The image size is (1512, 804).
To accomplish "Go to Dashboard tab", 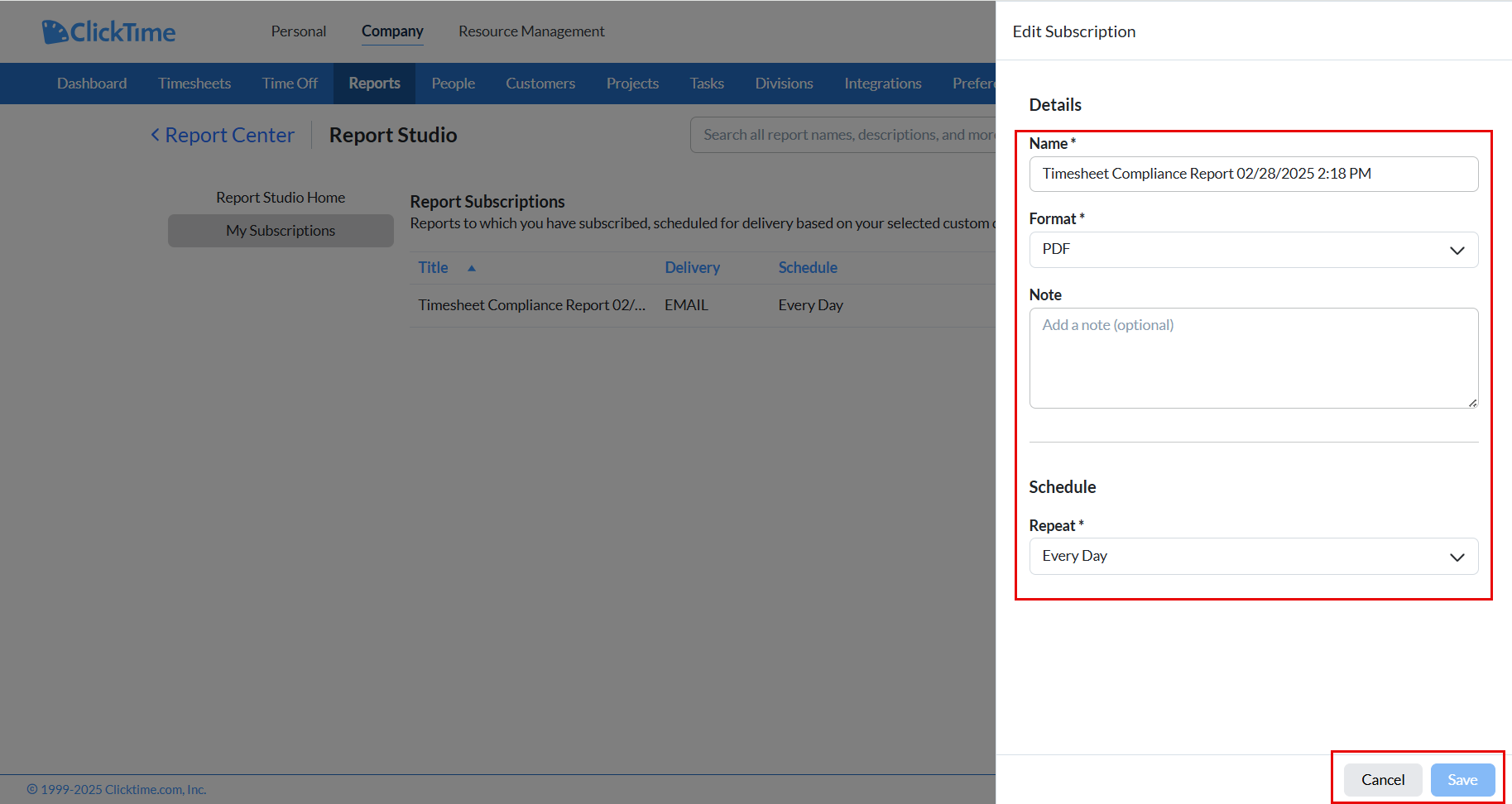I will point(92,84).
